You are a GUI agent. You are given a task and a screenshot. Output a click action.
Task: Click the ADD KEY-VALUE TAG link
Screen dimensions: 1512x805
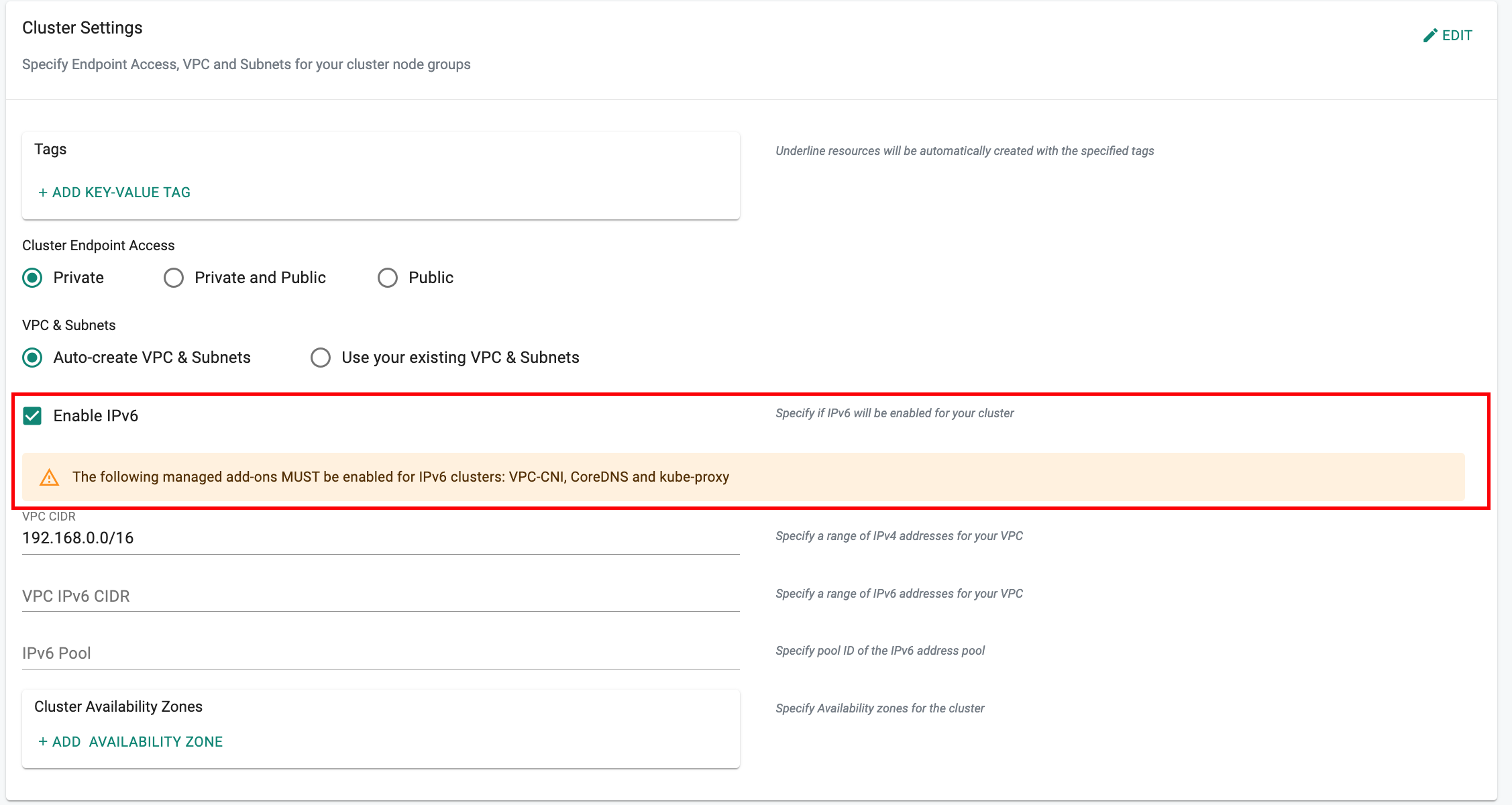click(x=114, y=192)
